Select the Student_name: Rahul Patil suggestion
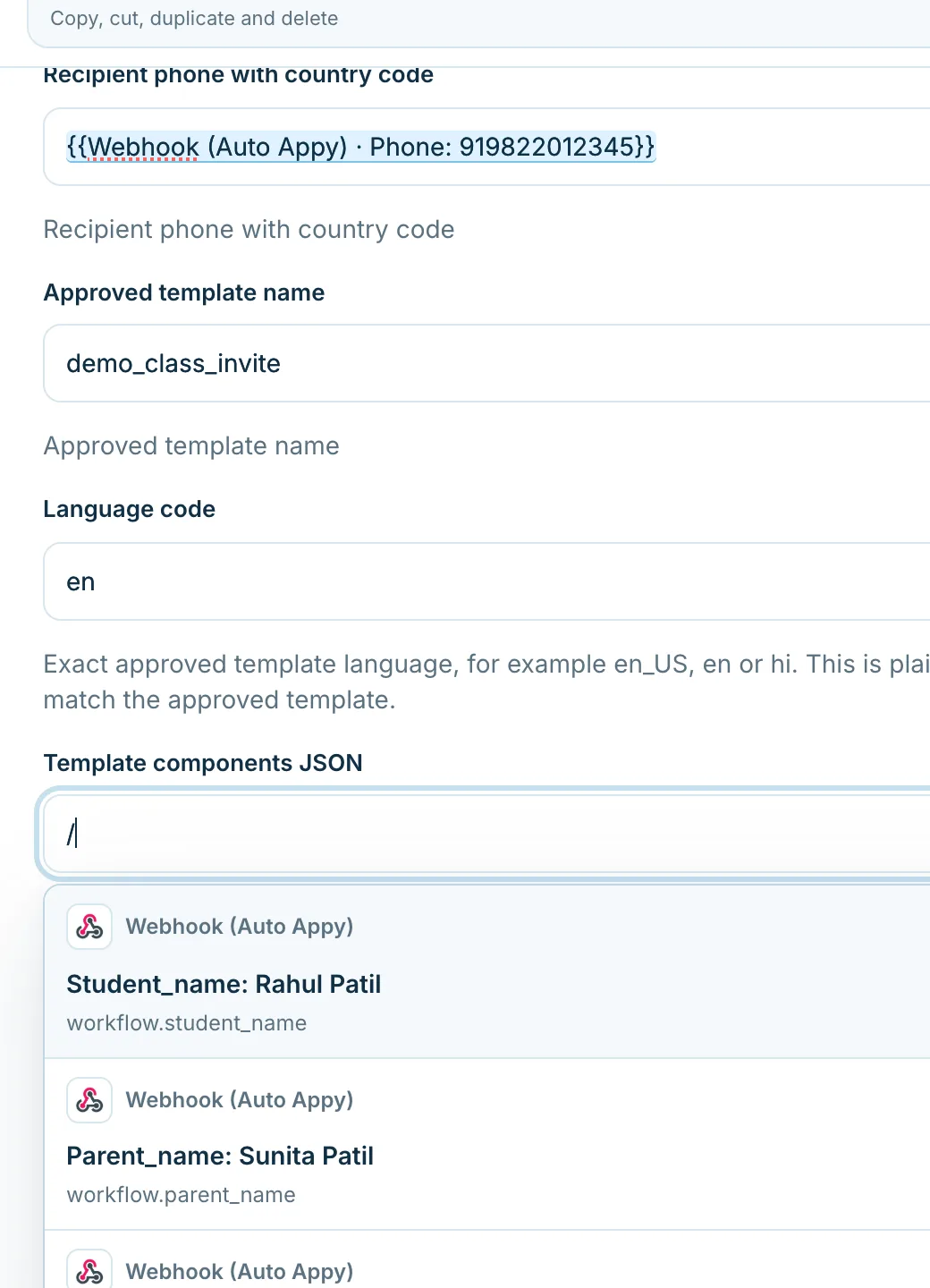 (x=487, y=972)
